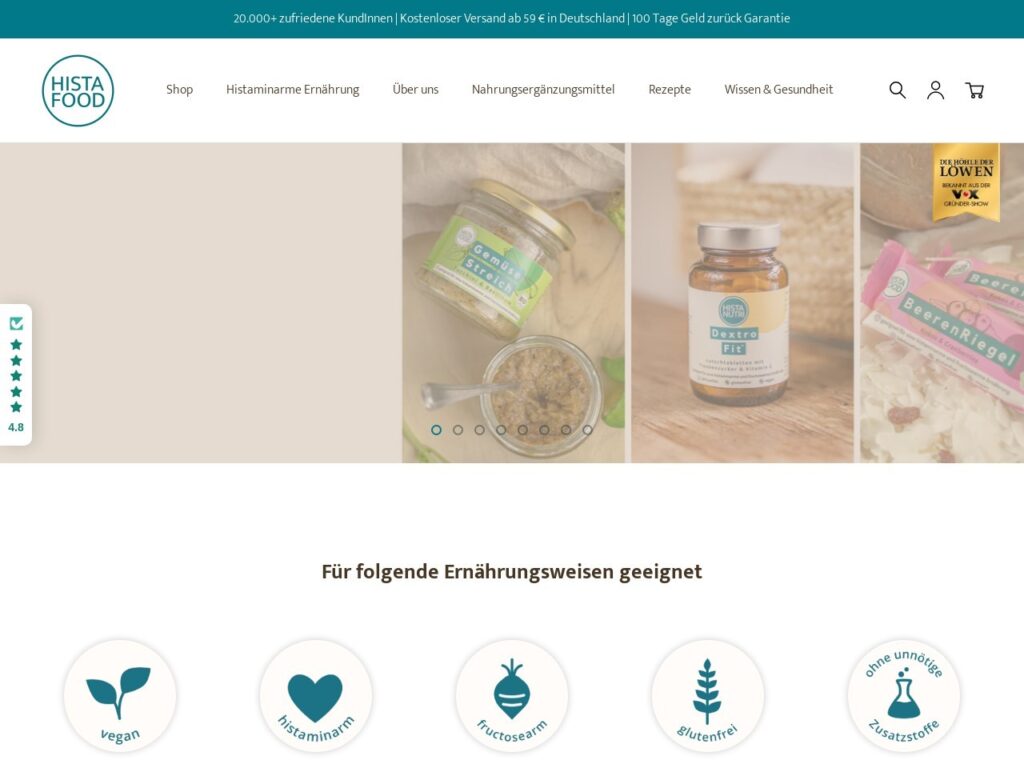Open Nahrungsergänzungsmittel menu item
Viewport: 1024px width, 768px height.
[543, 89]
